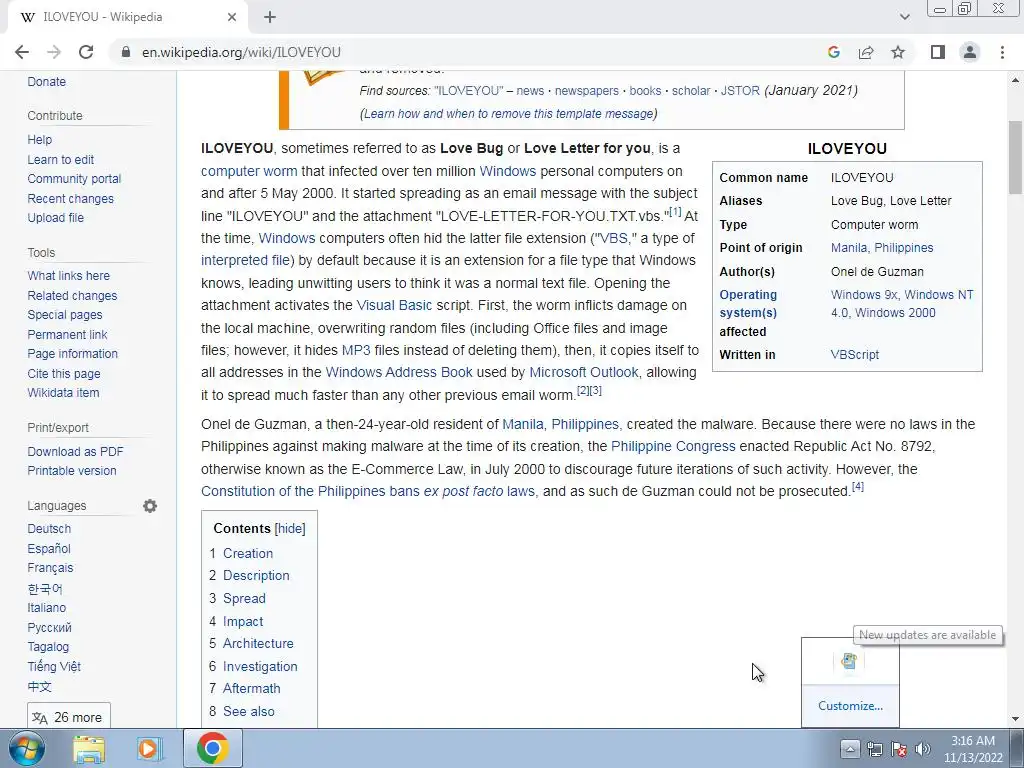1024x768 pixels.
Task: Open the Windows Address Book link
Action: coord(399,372)
